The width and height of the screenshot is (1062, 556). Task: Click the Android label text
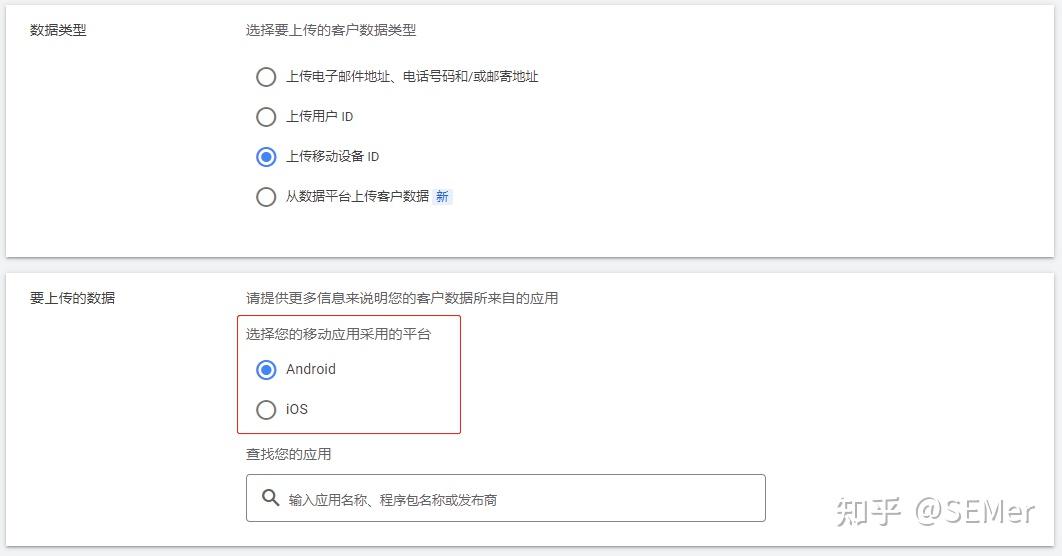coord(310,369)
